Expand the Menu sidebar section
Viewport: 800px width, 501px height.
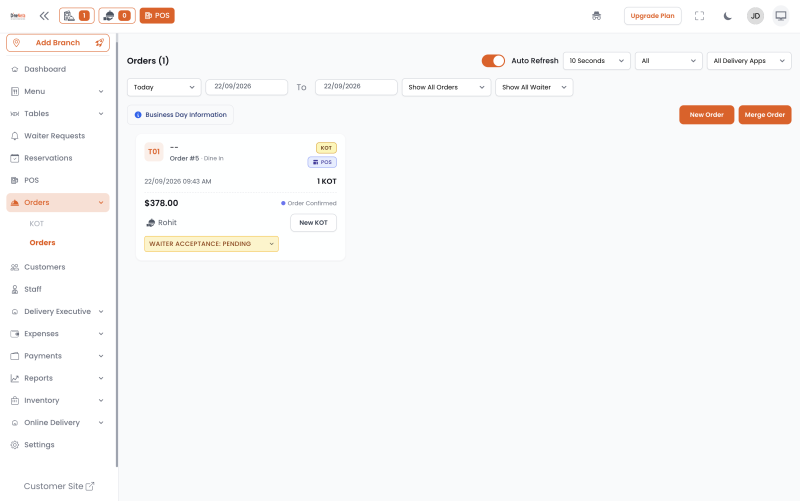click(x=58, y=91)
